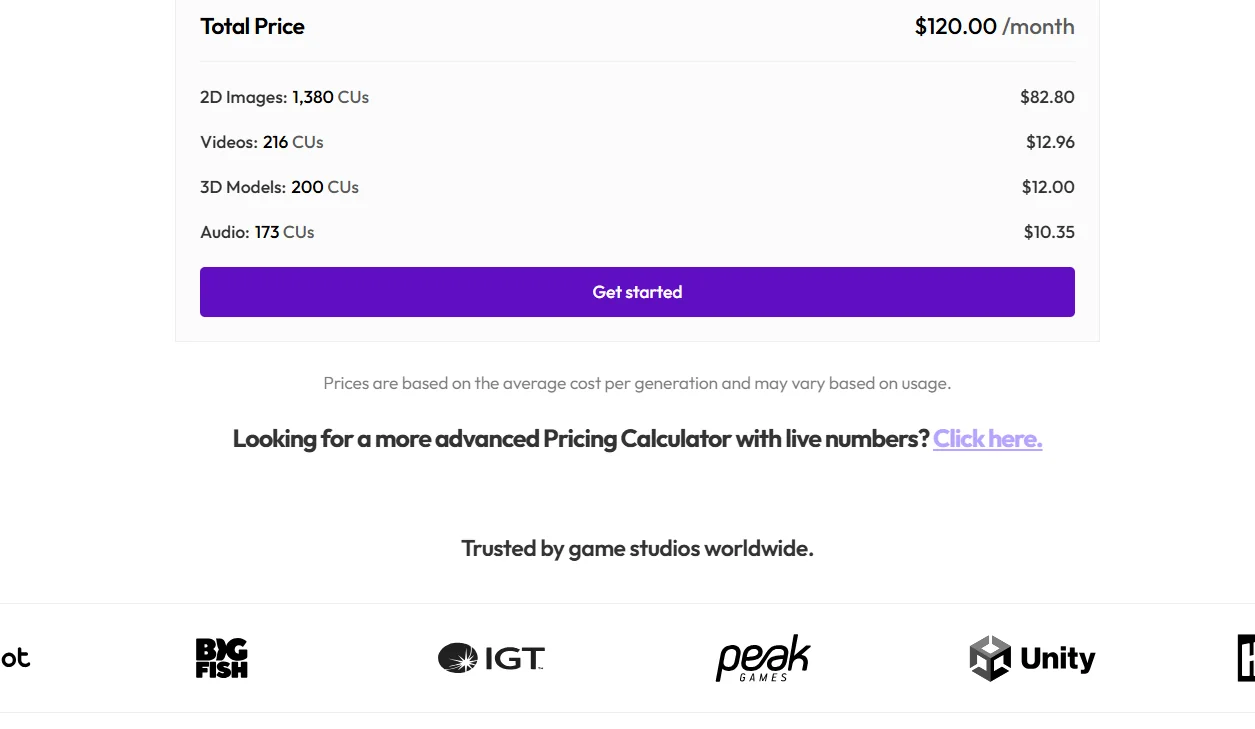The image size is (1255, 729).
Task: Click the Peak Games logo
Action: pyautogui.click(x=763, y=658)
